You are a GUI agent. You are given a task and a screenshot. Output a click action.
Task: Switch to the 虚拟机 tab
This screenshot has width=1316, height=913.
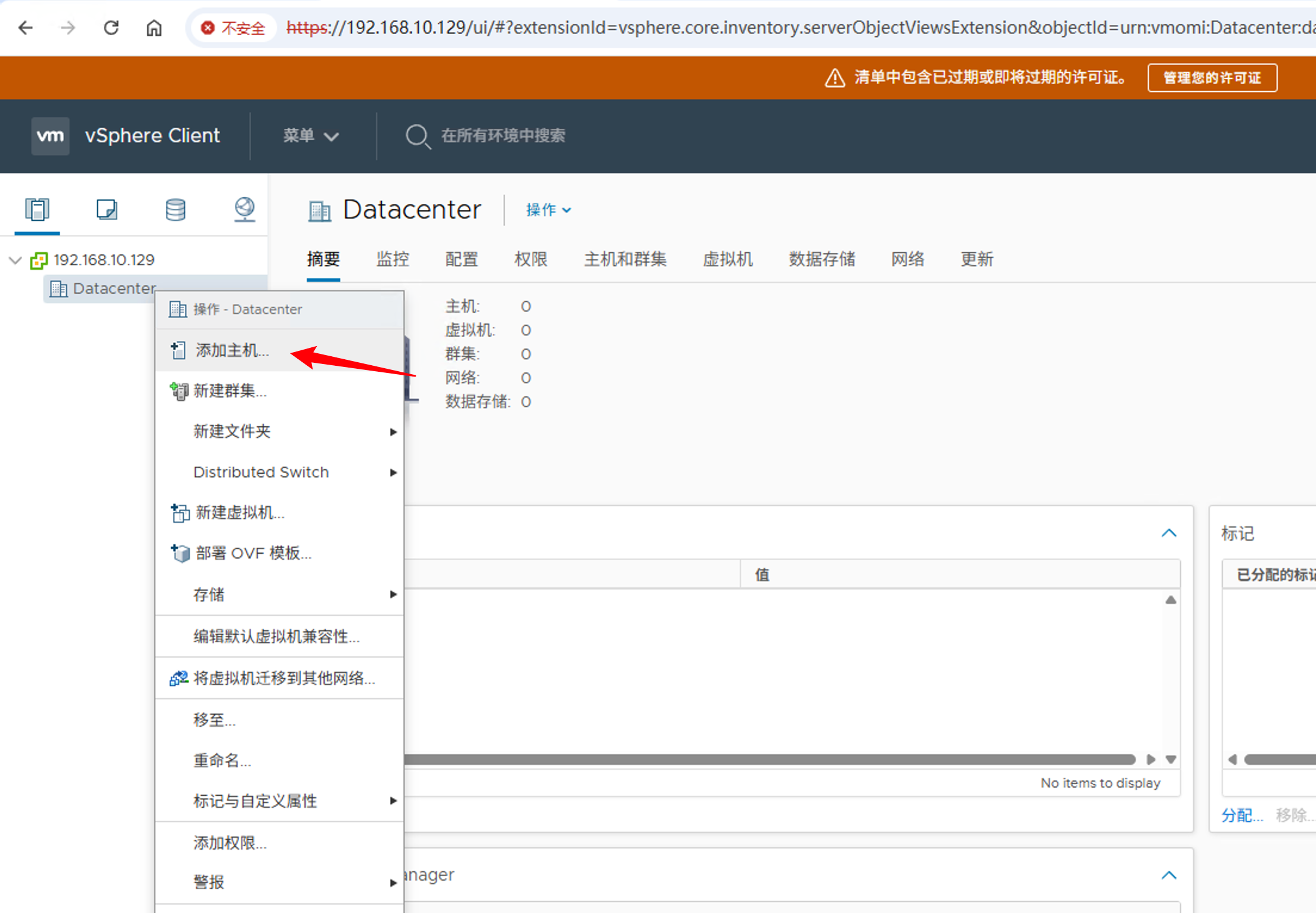(728, 259)
